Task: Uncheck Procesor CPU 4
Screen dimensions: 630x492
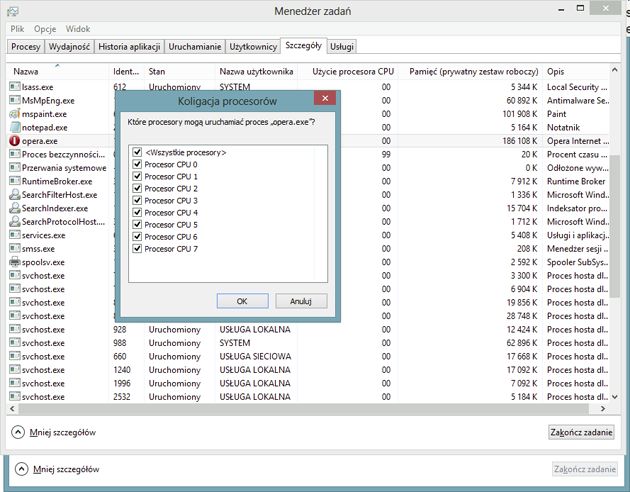Action: [137, 212]
